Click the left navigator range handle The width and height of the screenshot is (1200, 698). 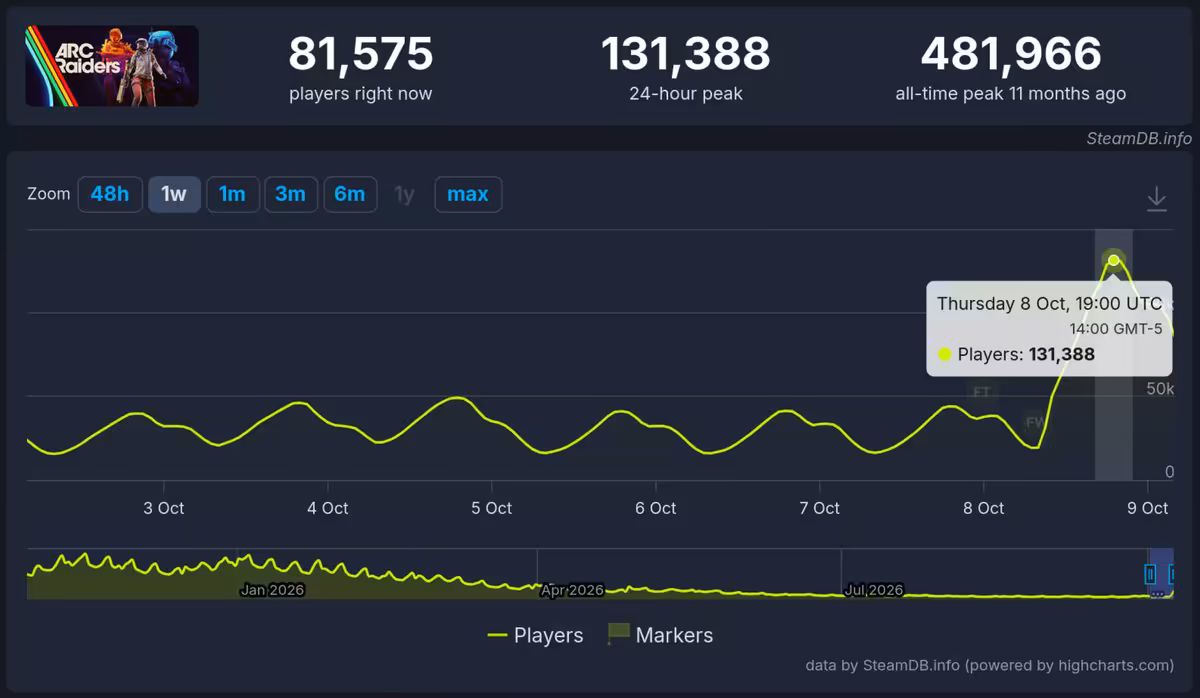coord(1150,574)
